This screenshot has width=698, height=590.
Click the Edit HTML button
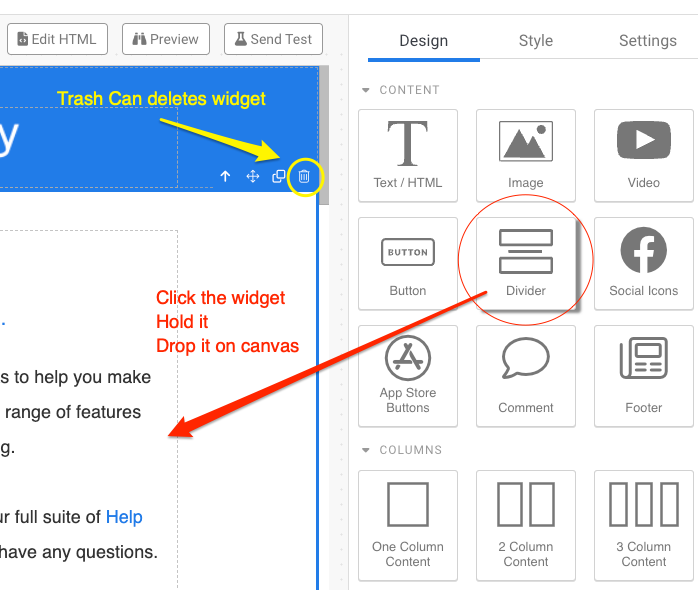(x=57, y=39)
